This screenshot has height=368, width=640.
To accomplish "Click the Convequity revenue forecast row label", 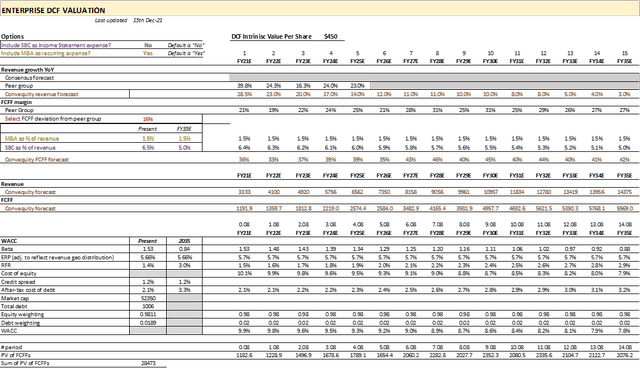I will (42, 94).
